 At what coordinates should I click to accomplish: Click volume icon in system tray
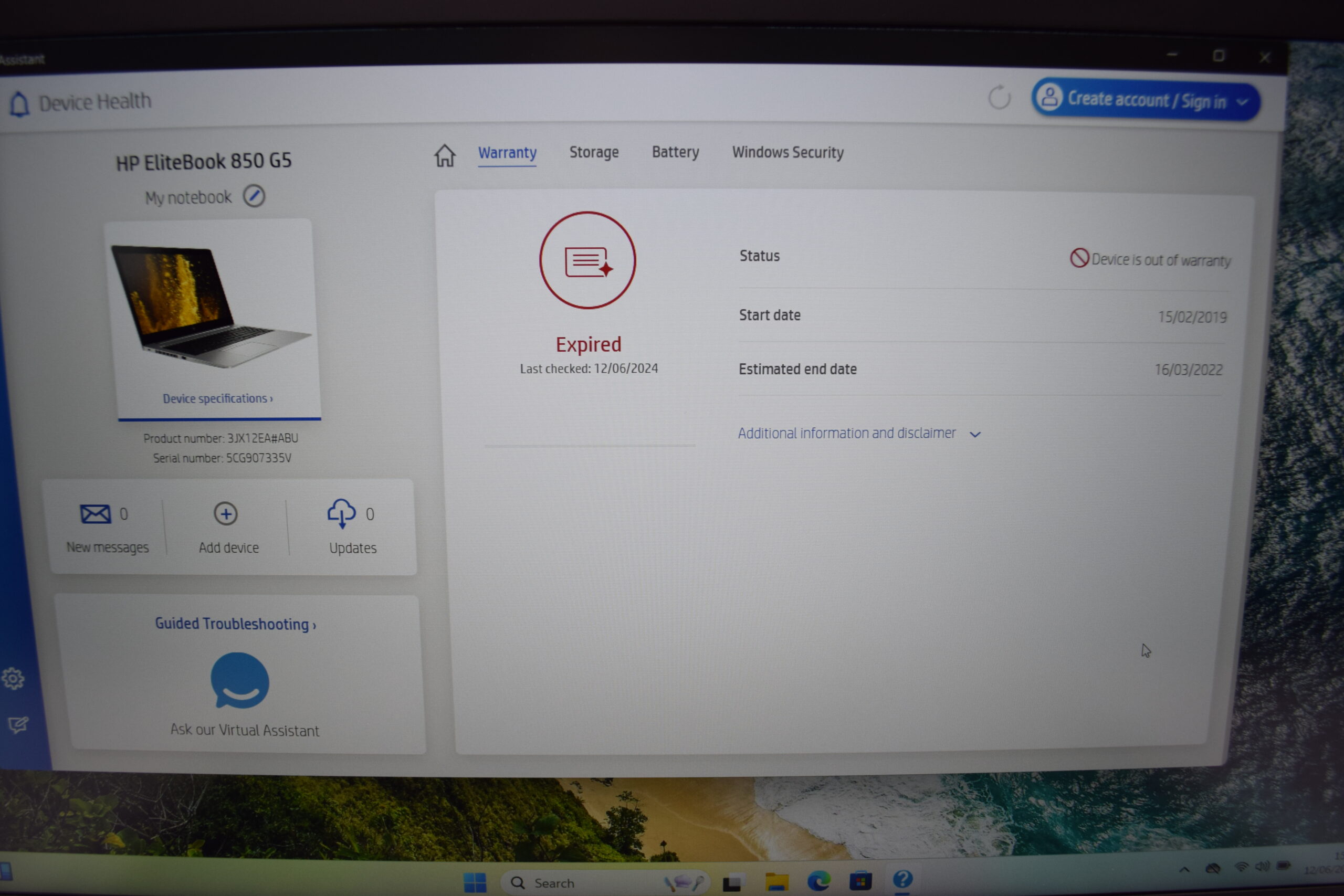1262,866
